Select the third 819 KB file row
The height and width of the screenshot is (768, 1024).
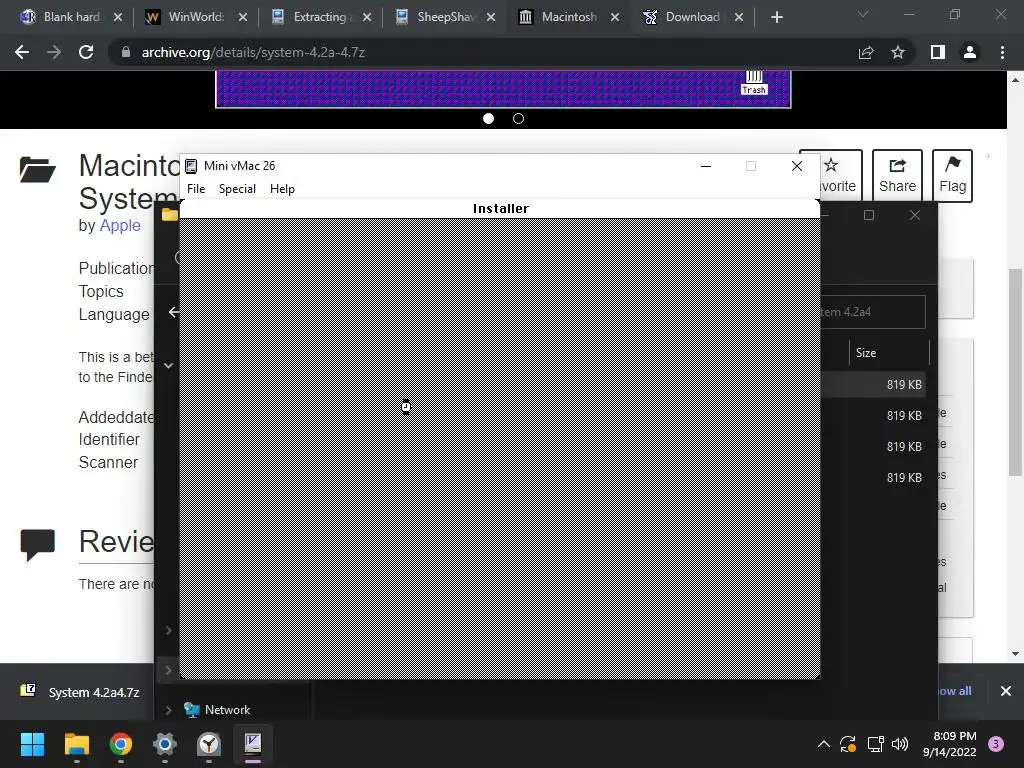pos(873,447)
